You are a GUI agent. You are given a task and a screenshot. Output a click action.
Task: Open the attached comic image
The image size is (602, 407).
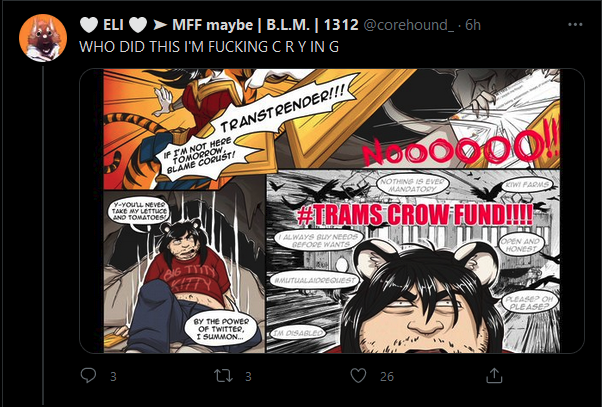pyautogui.click(x=332, y=211)
